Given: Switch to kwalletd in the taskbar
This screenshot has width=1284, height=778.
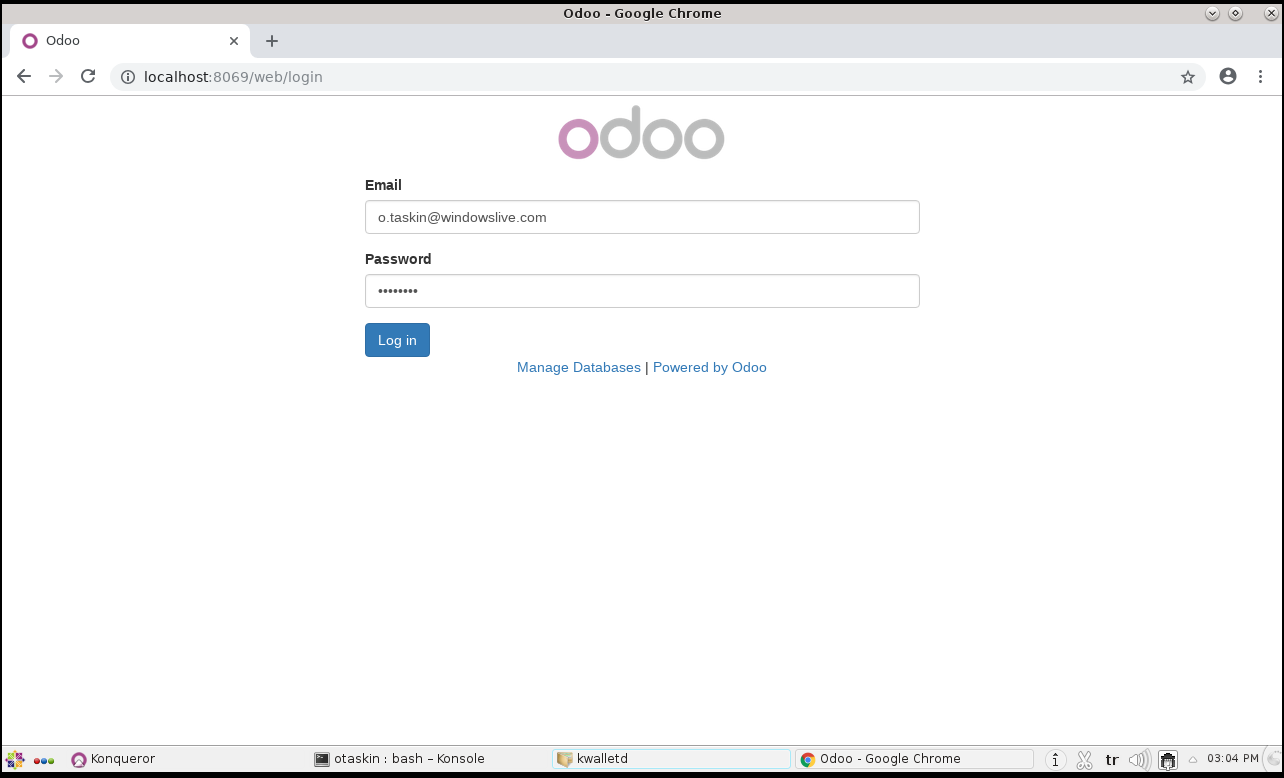Looking at the screenshot, I should coord(671,759).
